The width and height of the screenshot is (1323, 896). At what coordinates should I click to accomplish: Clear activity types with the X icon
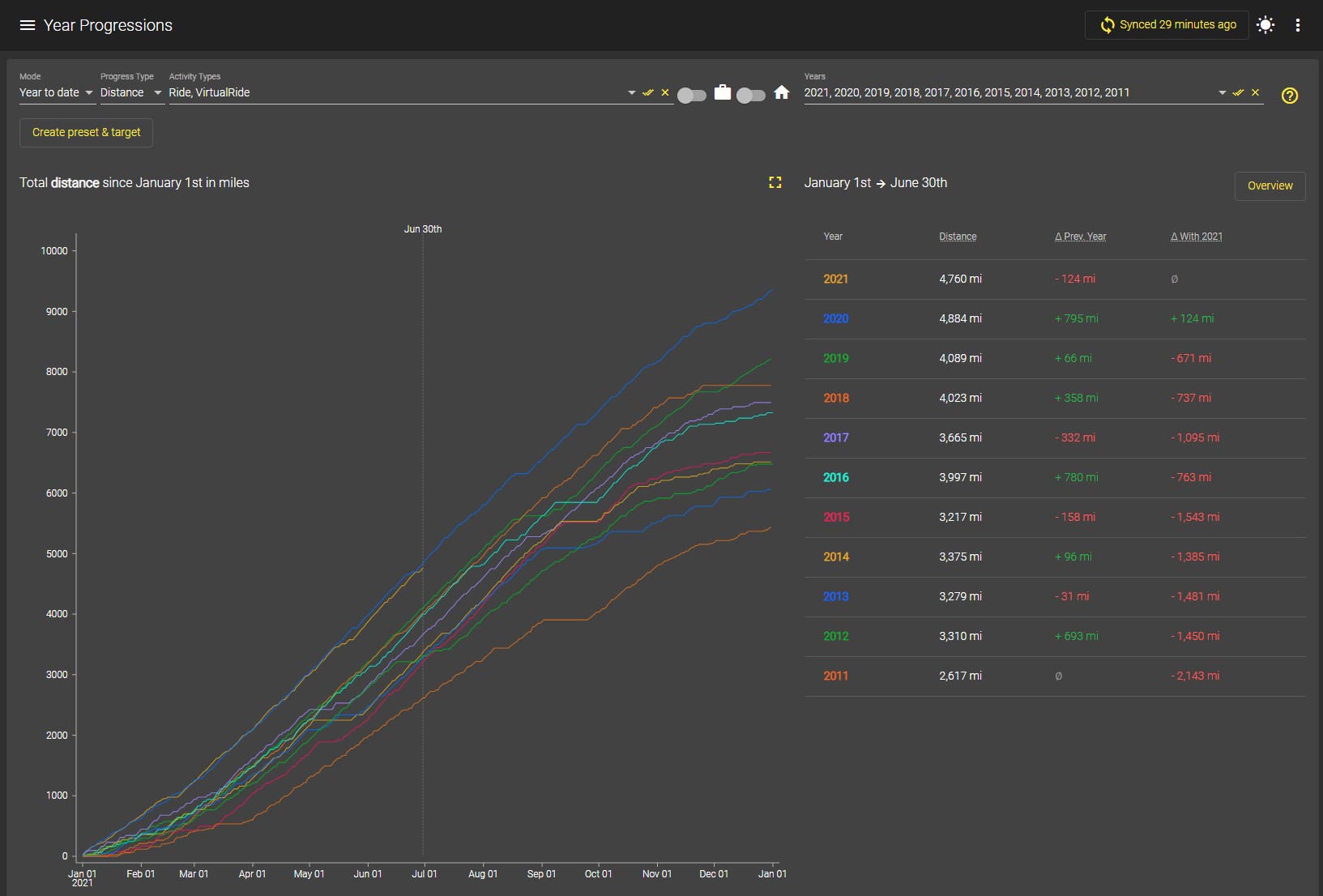665,92
